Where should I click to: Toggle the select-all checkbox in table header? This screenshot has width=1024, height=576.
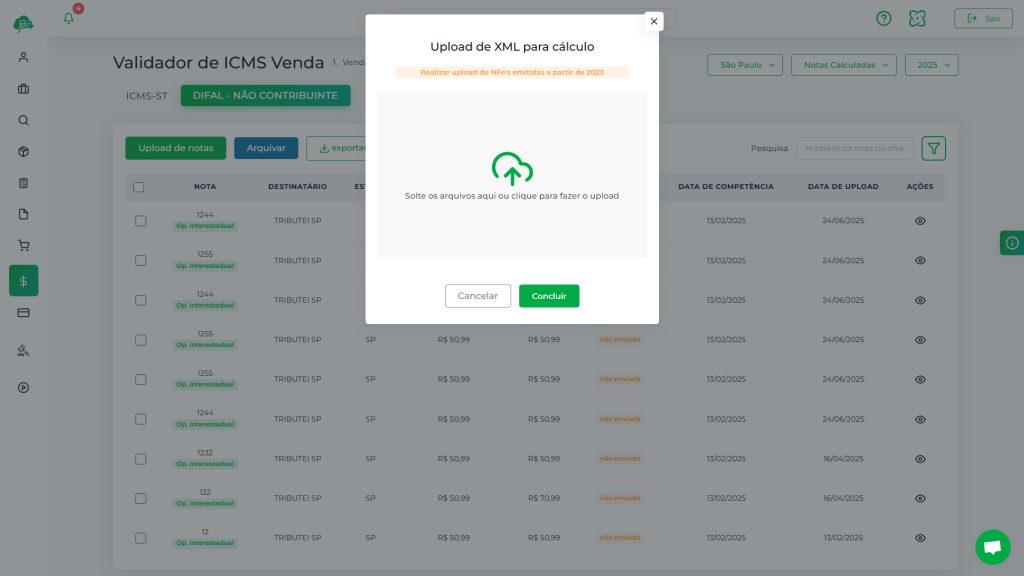(139, 187)
